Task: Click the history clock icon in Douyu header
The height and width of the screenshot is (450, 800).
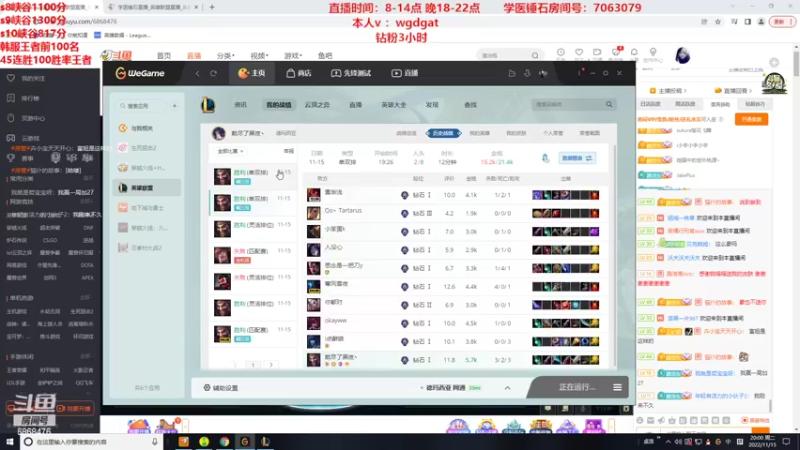Action: (x=561, y=52)
